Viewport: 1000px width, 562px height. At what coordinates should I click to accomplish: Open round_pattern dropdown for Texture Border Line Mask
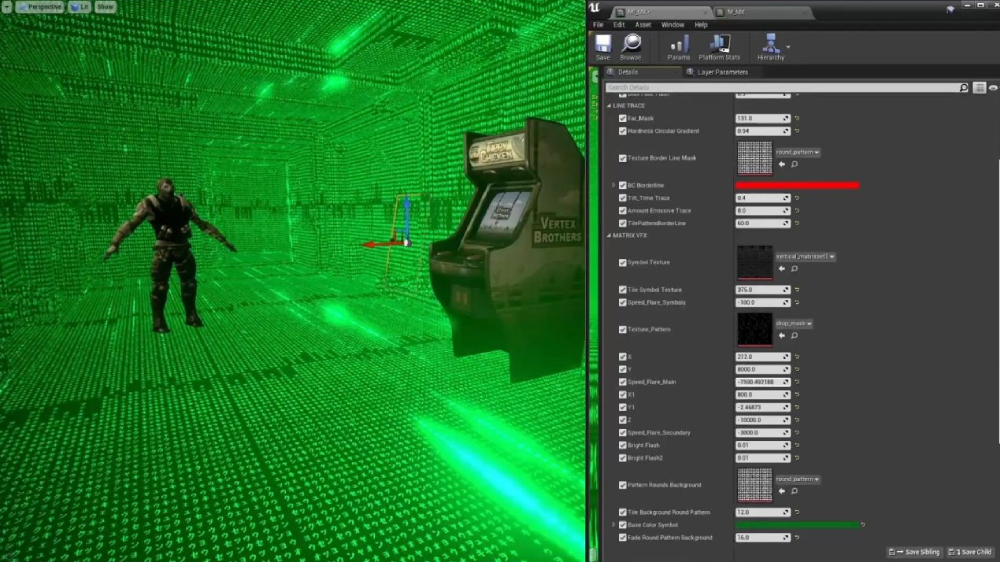click(798, 152)
